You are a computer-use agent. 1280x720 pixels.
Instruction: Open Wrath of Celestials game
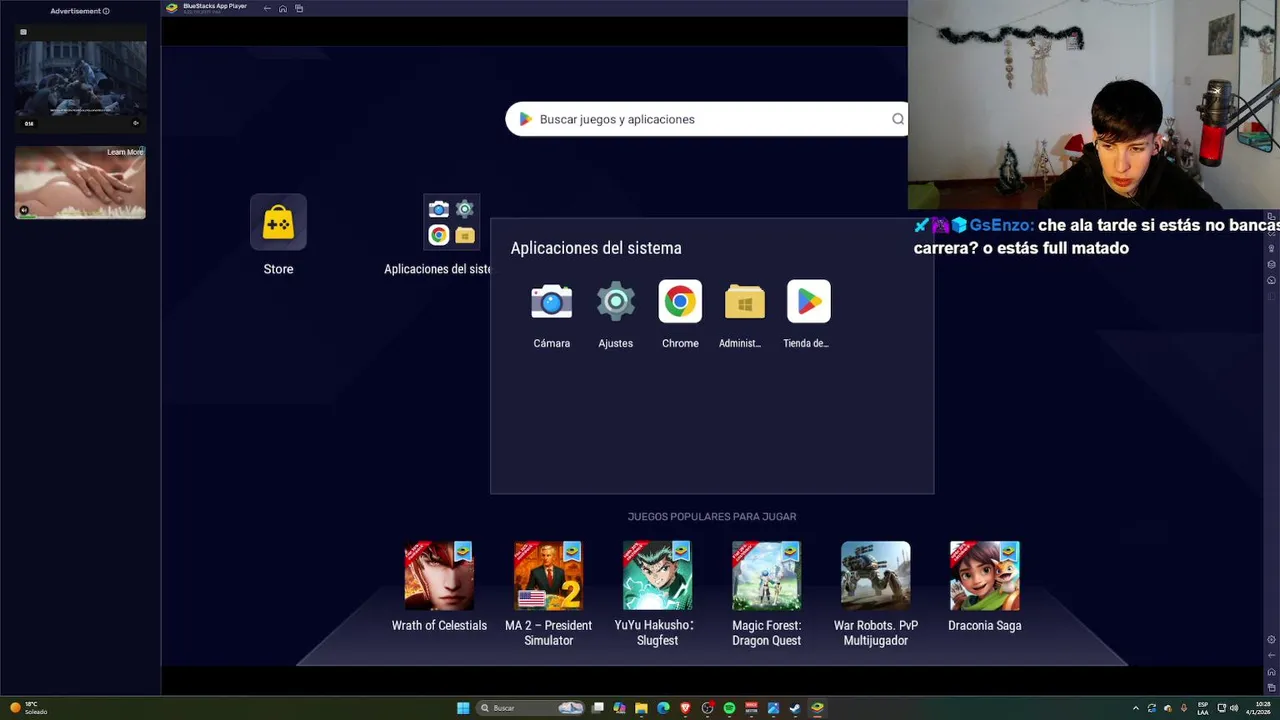(x=439, y=576)
